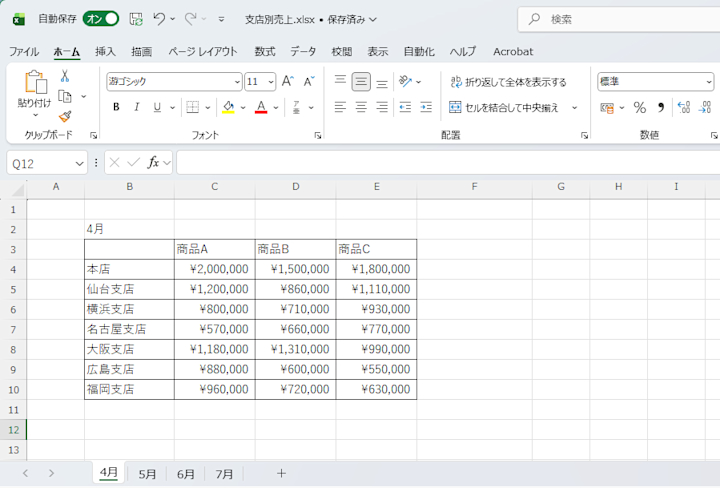Open the font name combo box
Image resolution: width=720 pixels, height=488 pixels.
(174, 82)
